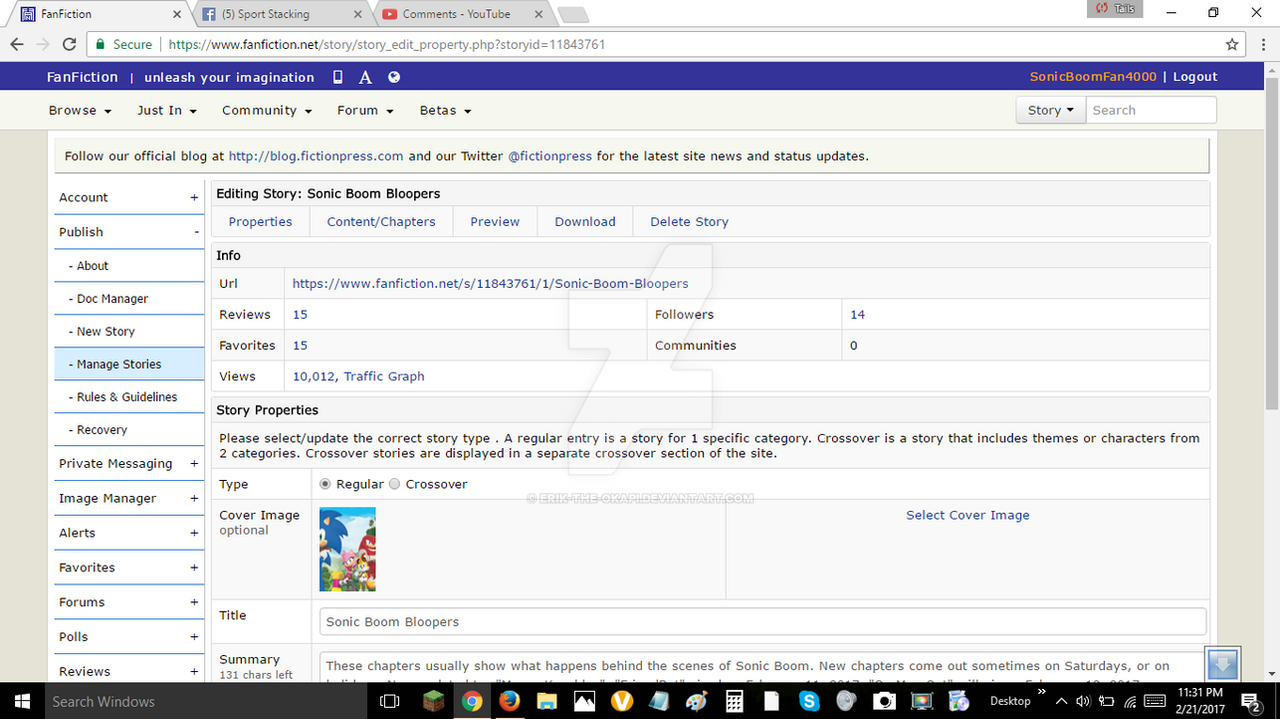This screenshot has width=1280, height=719.
Task: Click the site Search box
Action: click(1151, 110)
